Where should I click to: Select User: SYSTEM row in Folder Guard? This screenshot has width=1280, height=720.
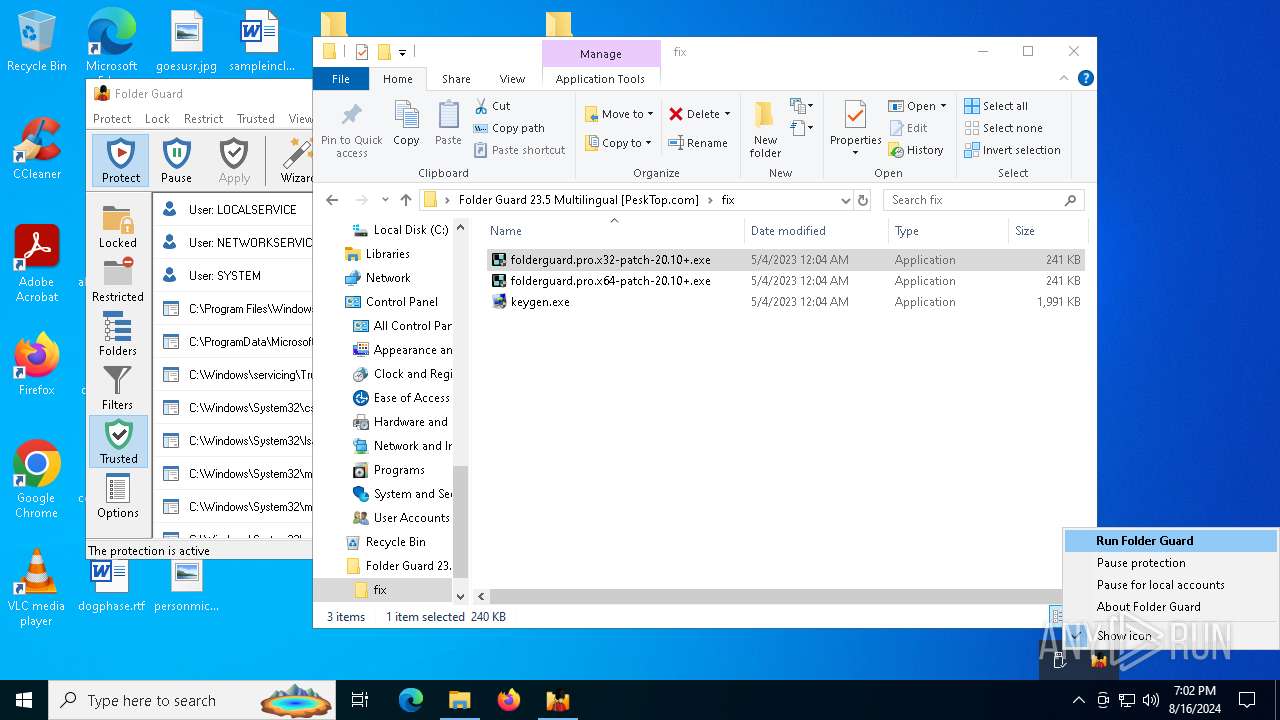click(x=233, y=275)
